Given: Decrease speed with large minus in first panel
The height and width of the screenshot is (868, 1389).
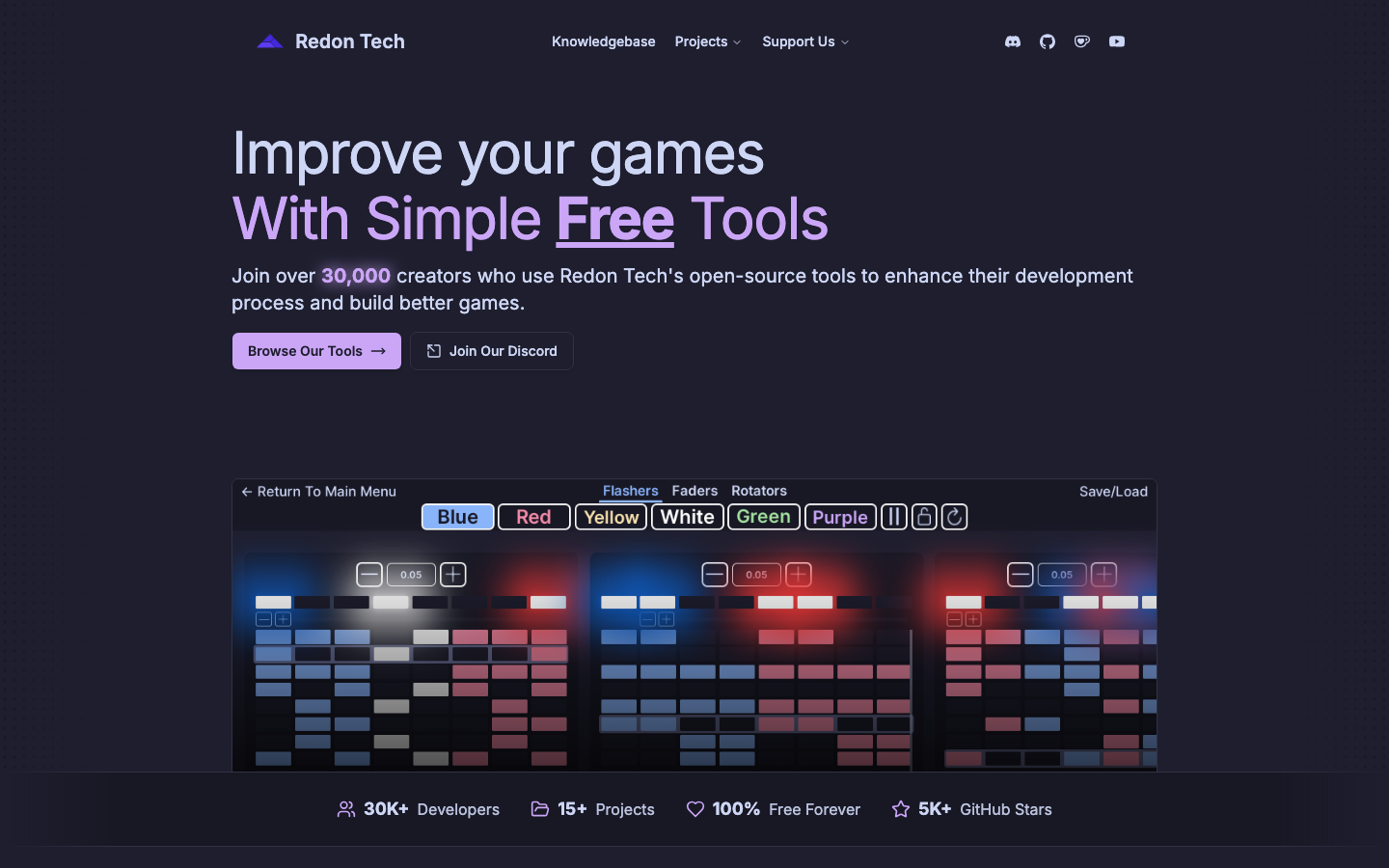Looking at the screenshot, I should click(x=369, y=575).
